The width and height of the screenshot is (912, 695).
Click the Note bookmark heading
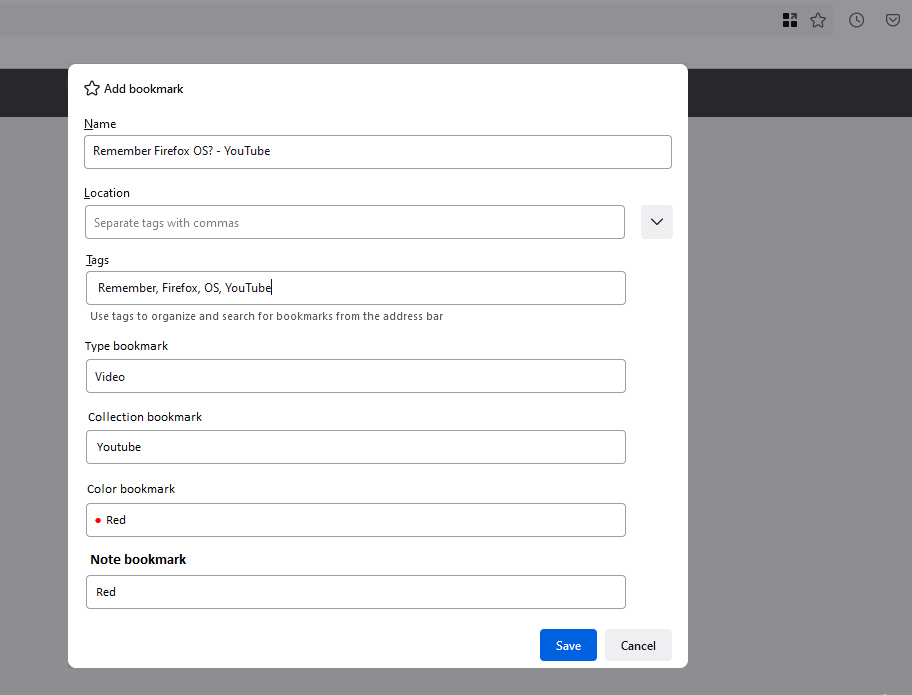click(x=138, y=559)
